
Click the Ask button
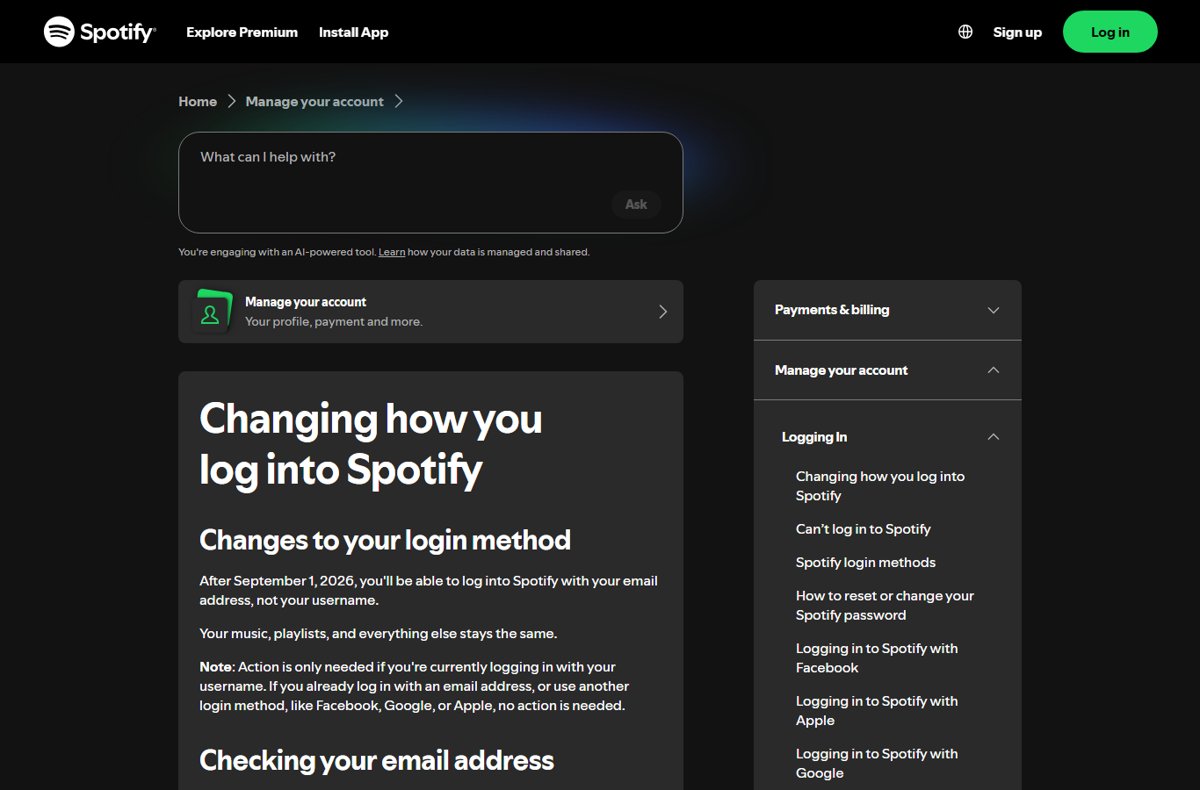tap(636, 204)
